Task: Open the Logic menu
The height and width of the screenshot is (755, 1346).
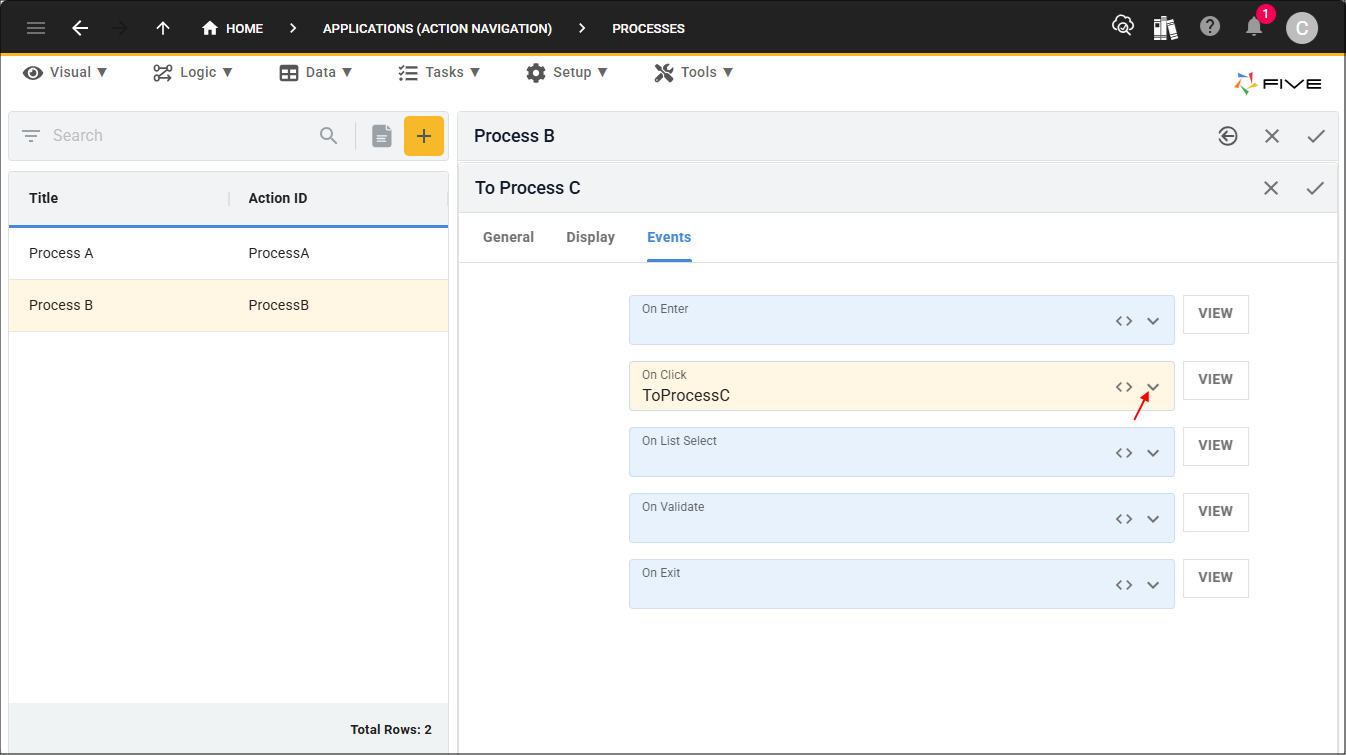Action: pos(193,72)
